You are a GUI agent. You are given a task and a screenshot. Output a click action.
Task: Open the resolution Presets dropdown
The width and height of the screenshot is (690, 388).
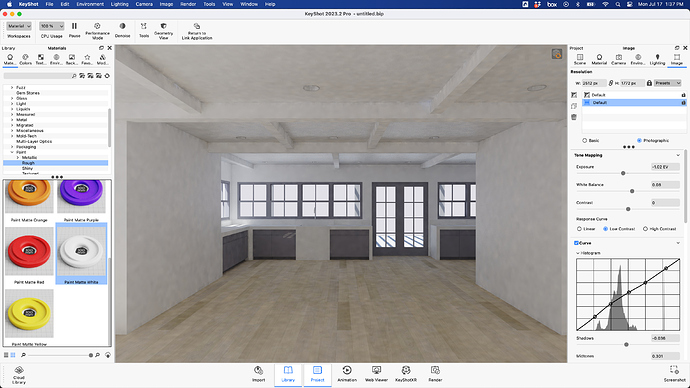click(668, 83)
